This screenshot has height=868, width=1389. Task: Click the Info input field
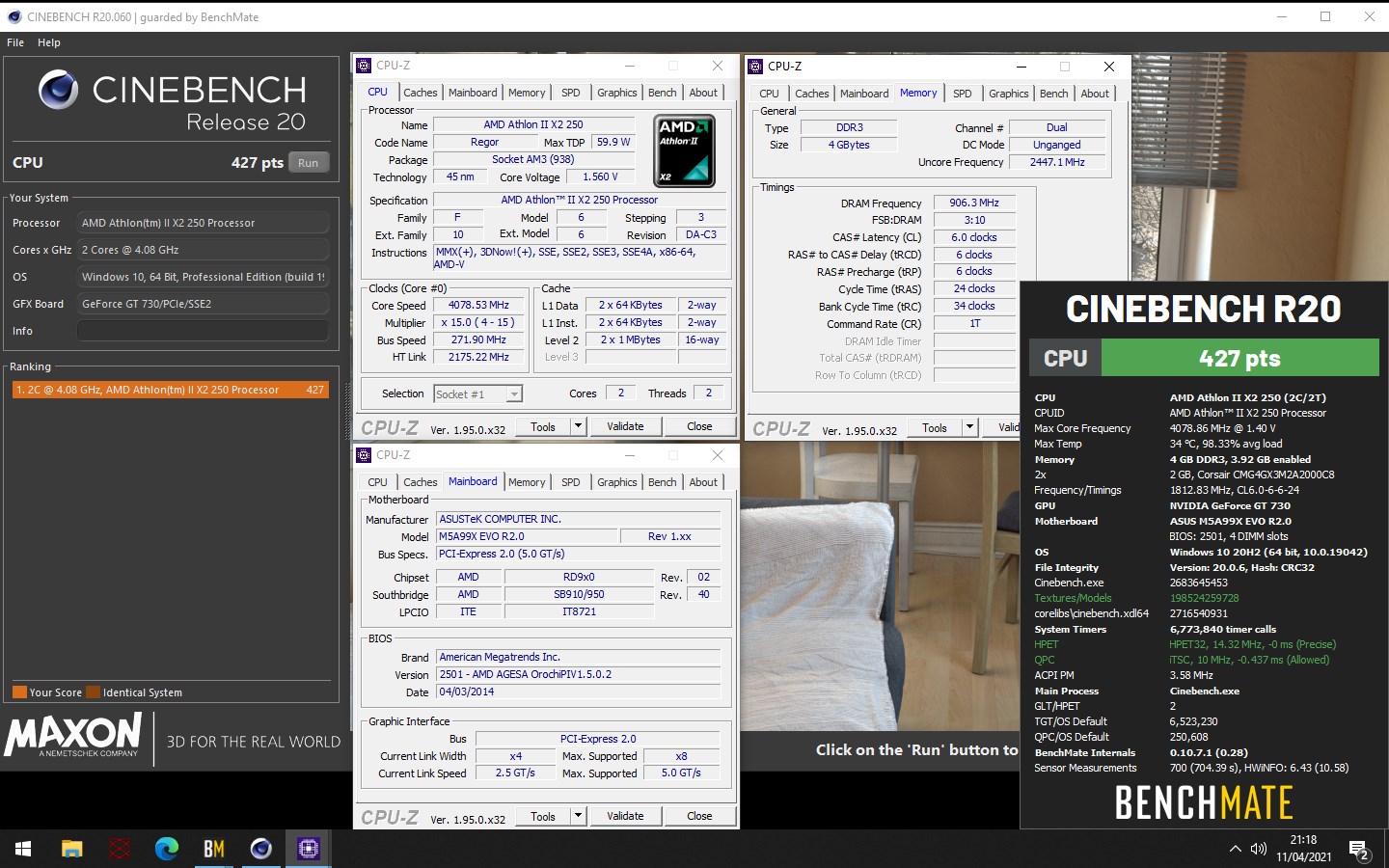203,331
